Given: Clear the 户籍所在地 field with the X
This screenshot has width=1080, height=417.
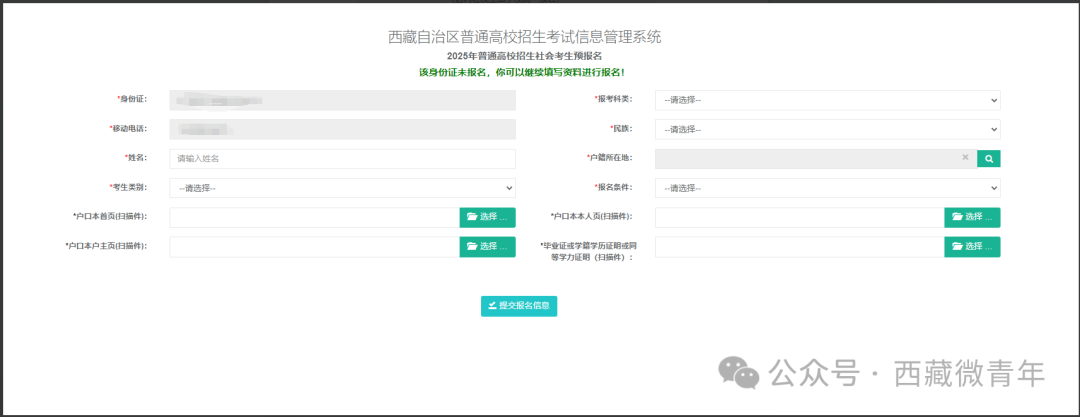Looking at the screenshot, I should tap(965, 158).
